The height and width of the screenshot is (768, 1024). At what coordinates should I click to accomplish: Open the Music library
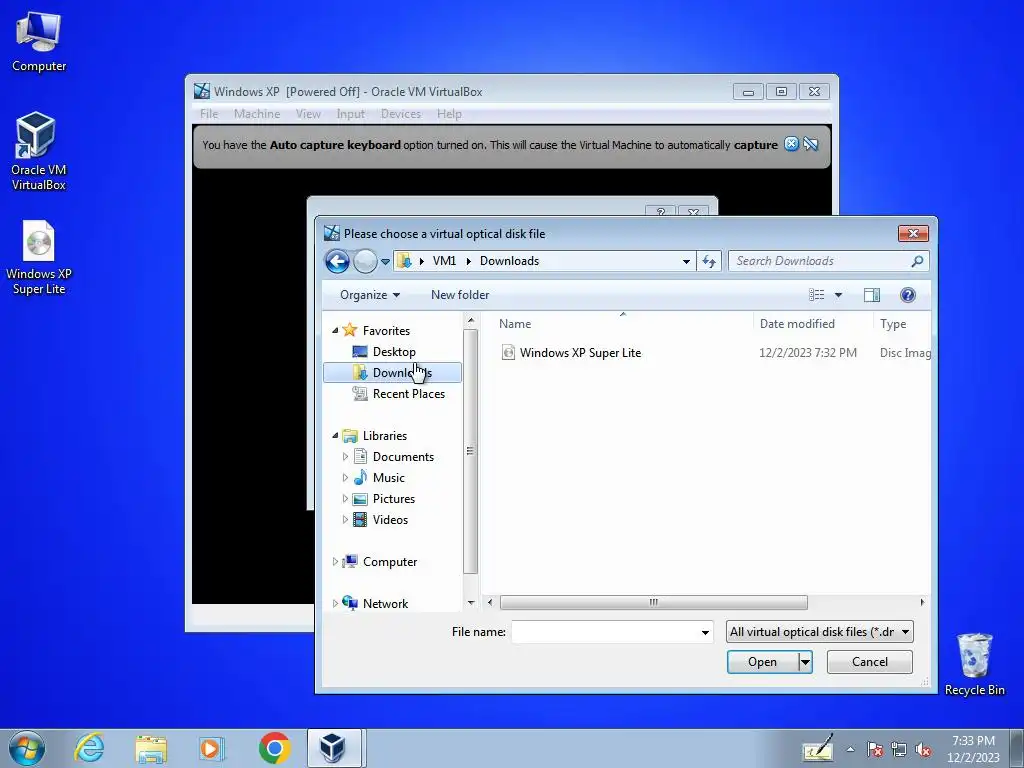tap(389, 478)
